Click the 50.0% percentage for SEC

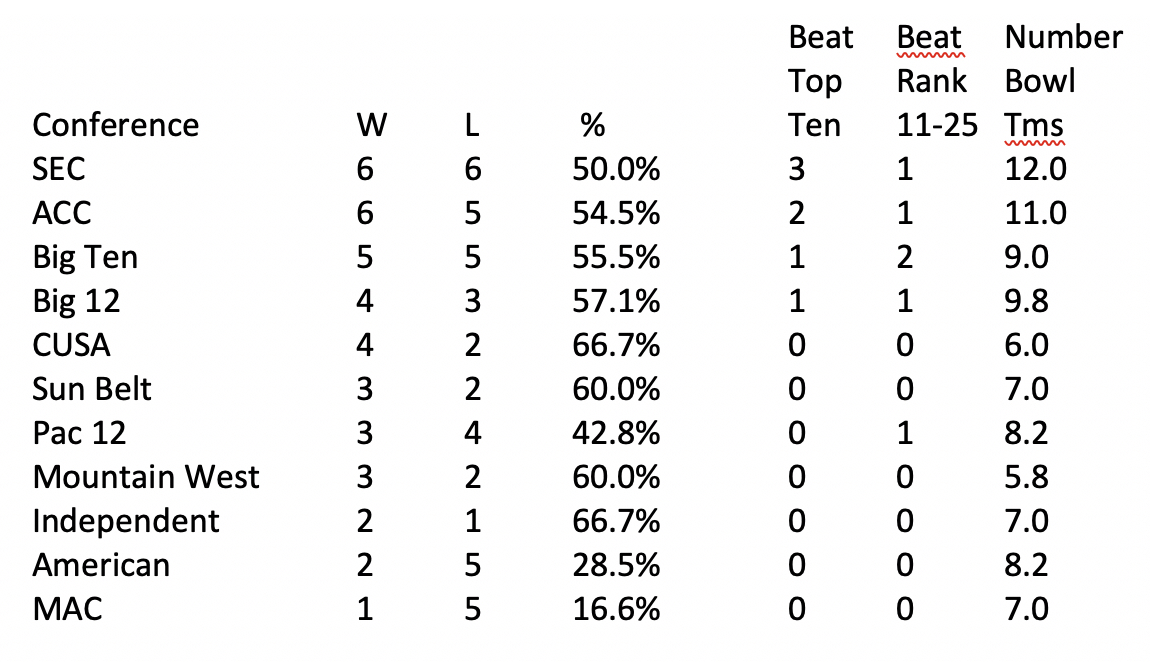point(616,169)
